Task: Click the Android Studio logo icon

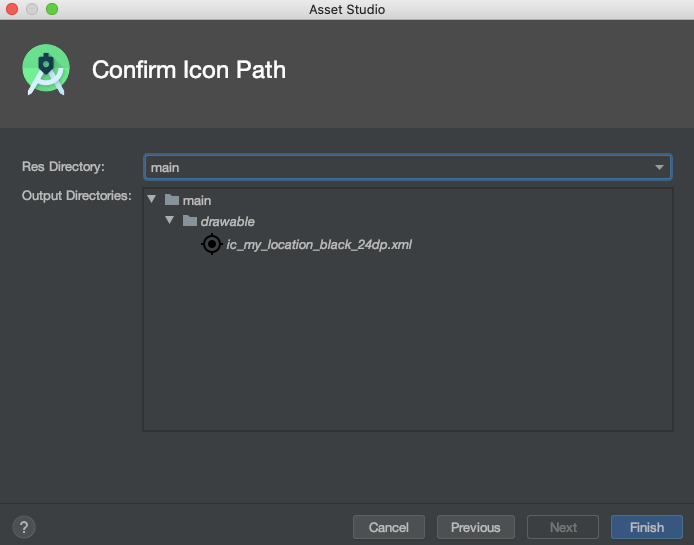Action: pyautogui.click(x=46, y=70)
